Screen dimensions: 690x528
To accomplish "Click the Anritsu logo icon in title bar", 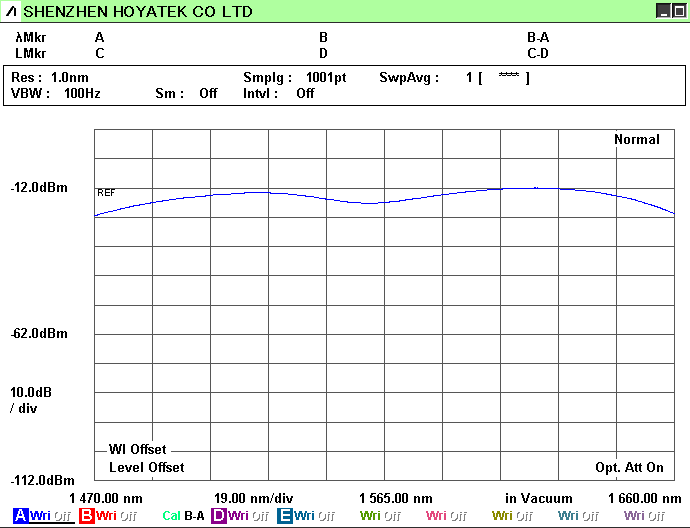I will [11, 11].
